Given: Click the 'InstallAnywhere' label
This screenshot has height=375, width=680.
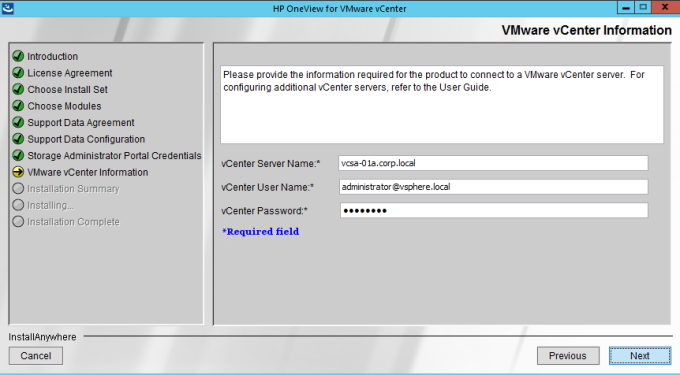Looking at the screenshot, I should pos(42,337).
